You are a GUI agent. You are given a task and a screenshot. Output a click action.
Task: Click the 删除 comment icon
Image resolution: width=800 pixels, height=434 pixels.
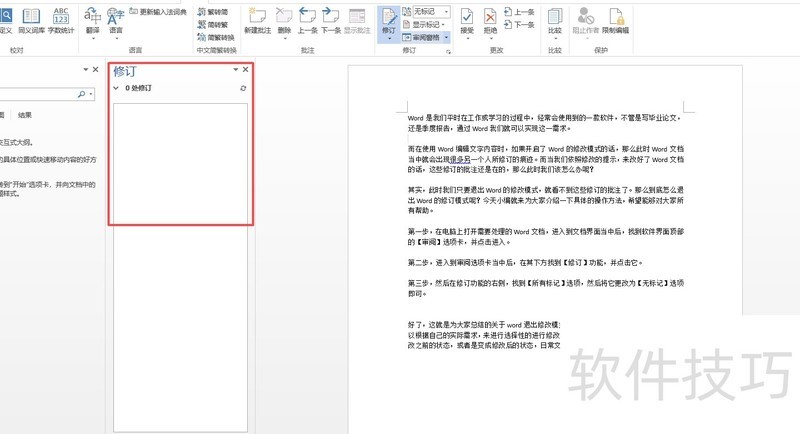[285, 17]
